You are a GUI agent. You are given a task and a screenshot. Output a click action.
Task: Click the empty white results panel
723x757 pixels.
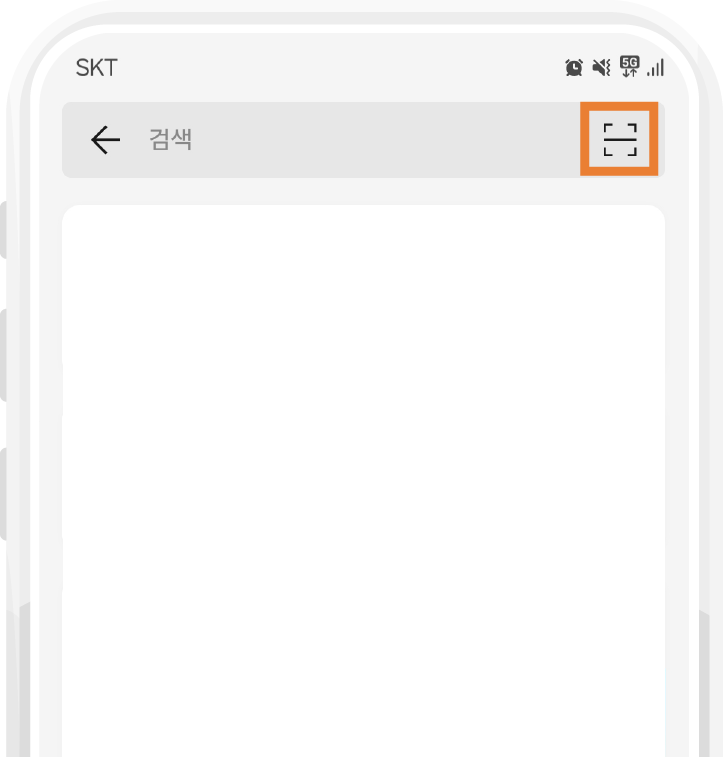(x=363, y=481)
